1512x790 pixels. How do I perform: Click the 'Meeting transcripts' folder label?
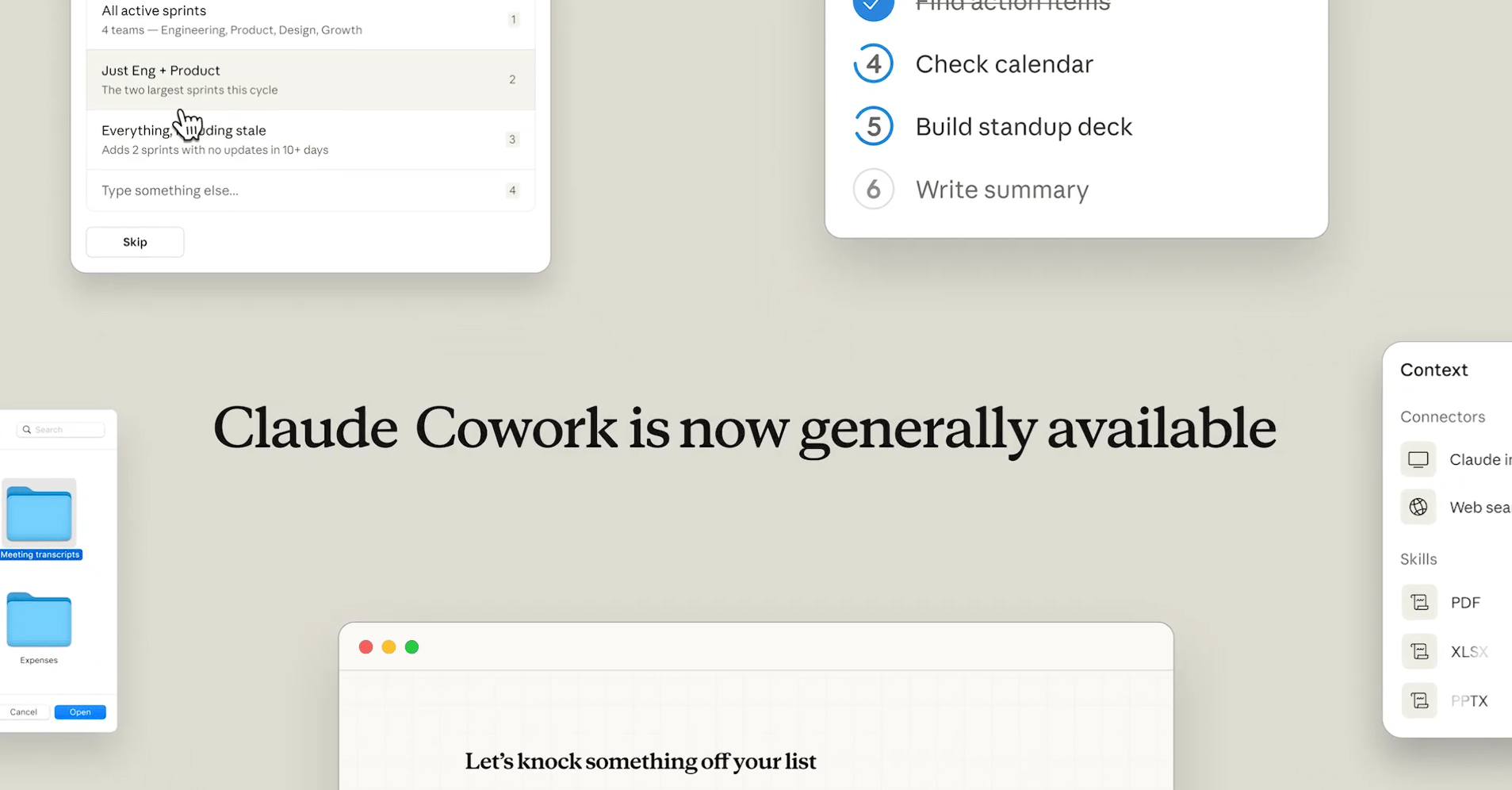(40, 554)
